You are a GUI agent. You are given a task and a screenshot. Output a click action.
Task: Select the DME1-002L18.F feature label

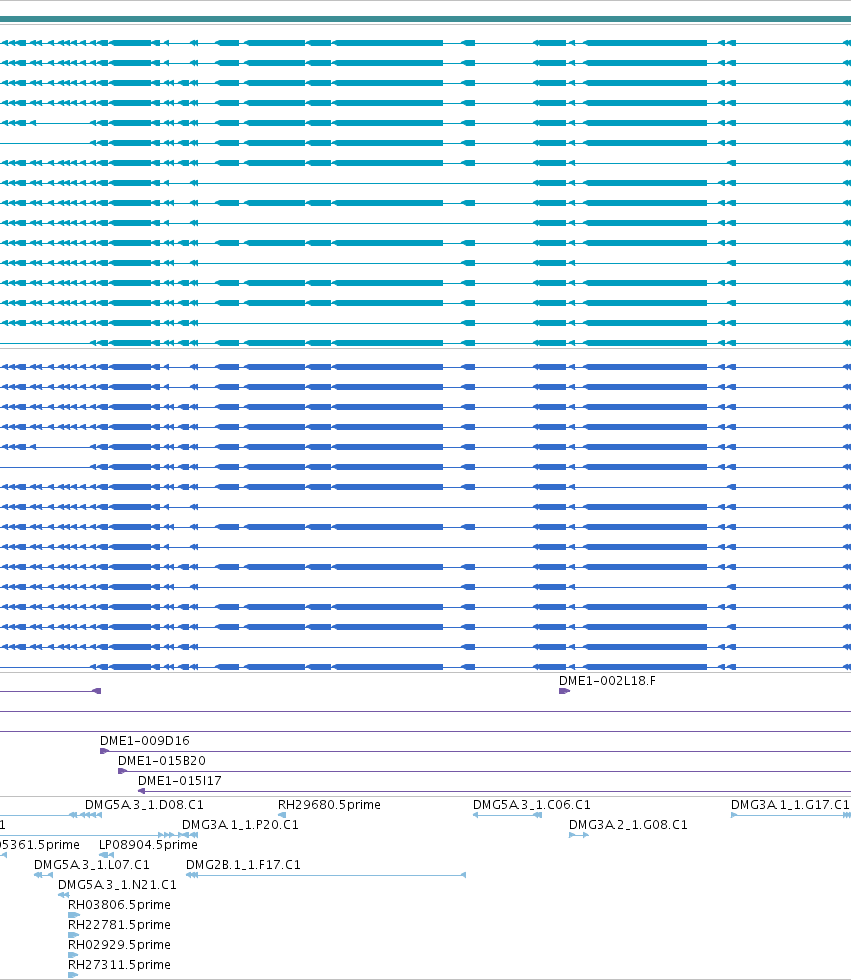607,681
